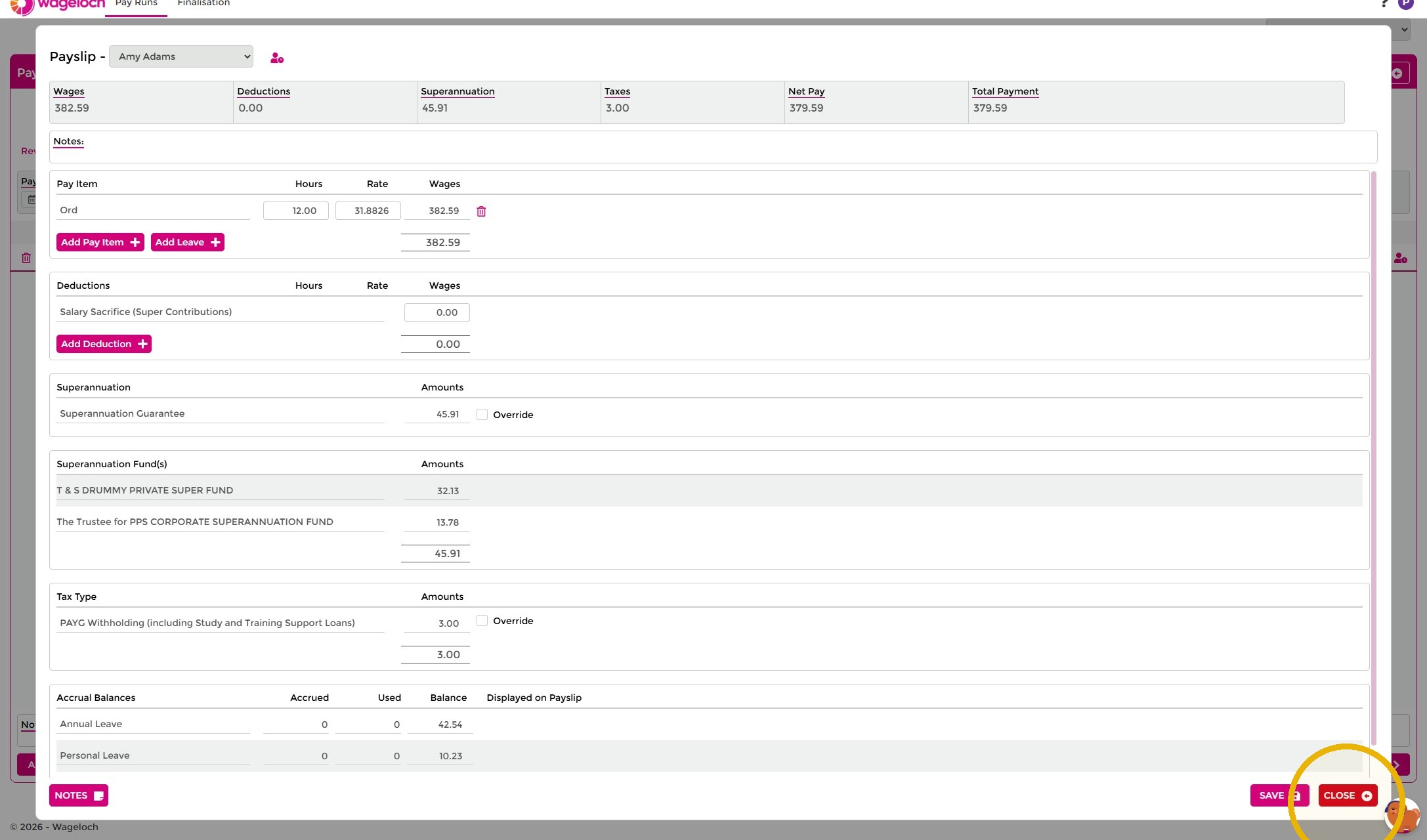Click the Salary Sacrifice (Super Contributions) row
Screen dimensions: 1427x840
(x=221, y=312)
